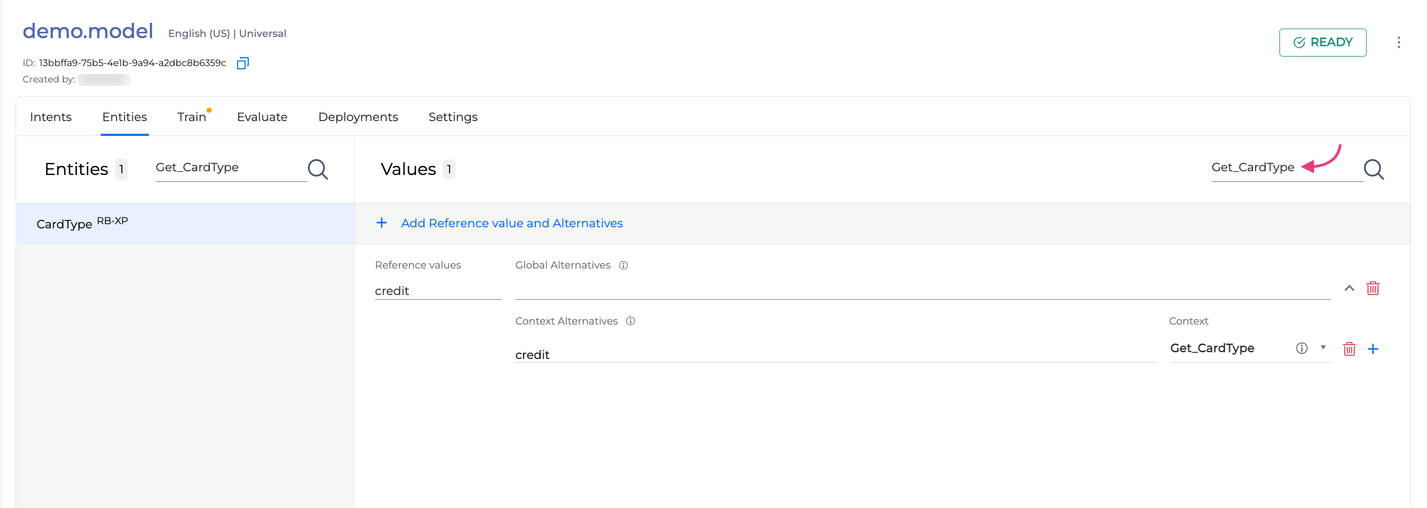The image size is (1427, 508).
Task: Show info for Context Alternatives
Action: pos(630,322)
